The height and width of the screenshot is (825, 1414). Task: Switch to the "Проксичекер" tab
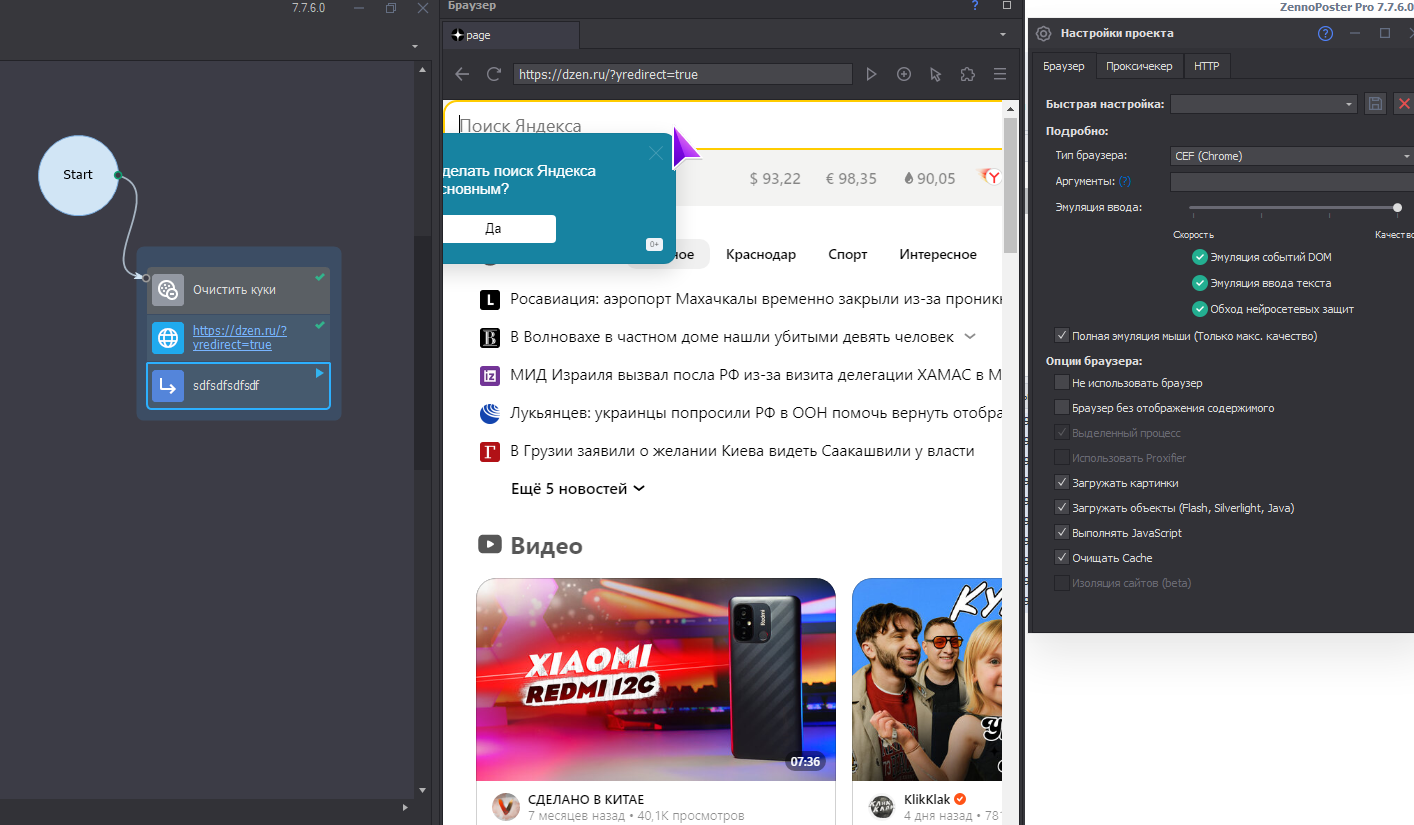pos(1139,66)
